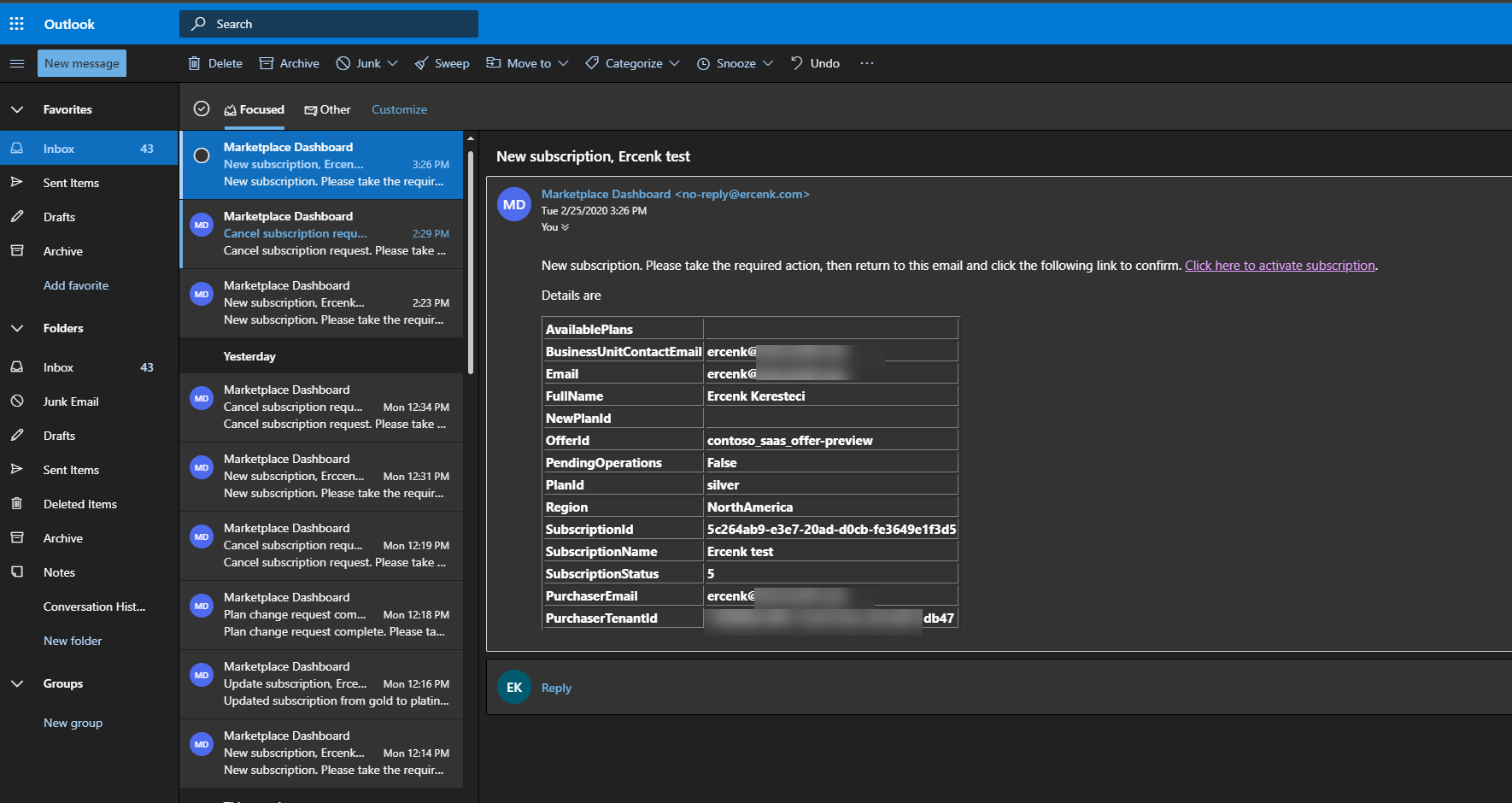Toggle the select-all messages circle checkmark
1512x803 pixels.
pos(202,108)
